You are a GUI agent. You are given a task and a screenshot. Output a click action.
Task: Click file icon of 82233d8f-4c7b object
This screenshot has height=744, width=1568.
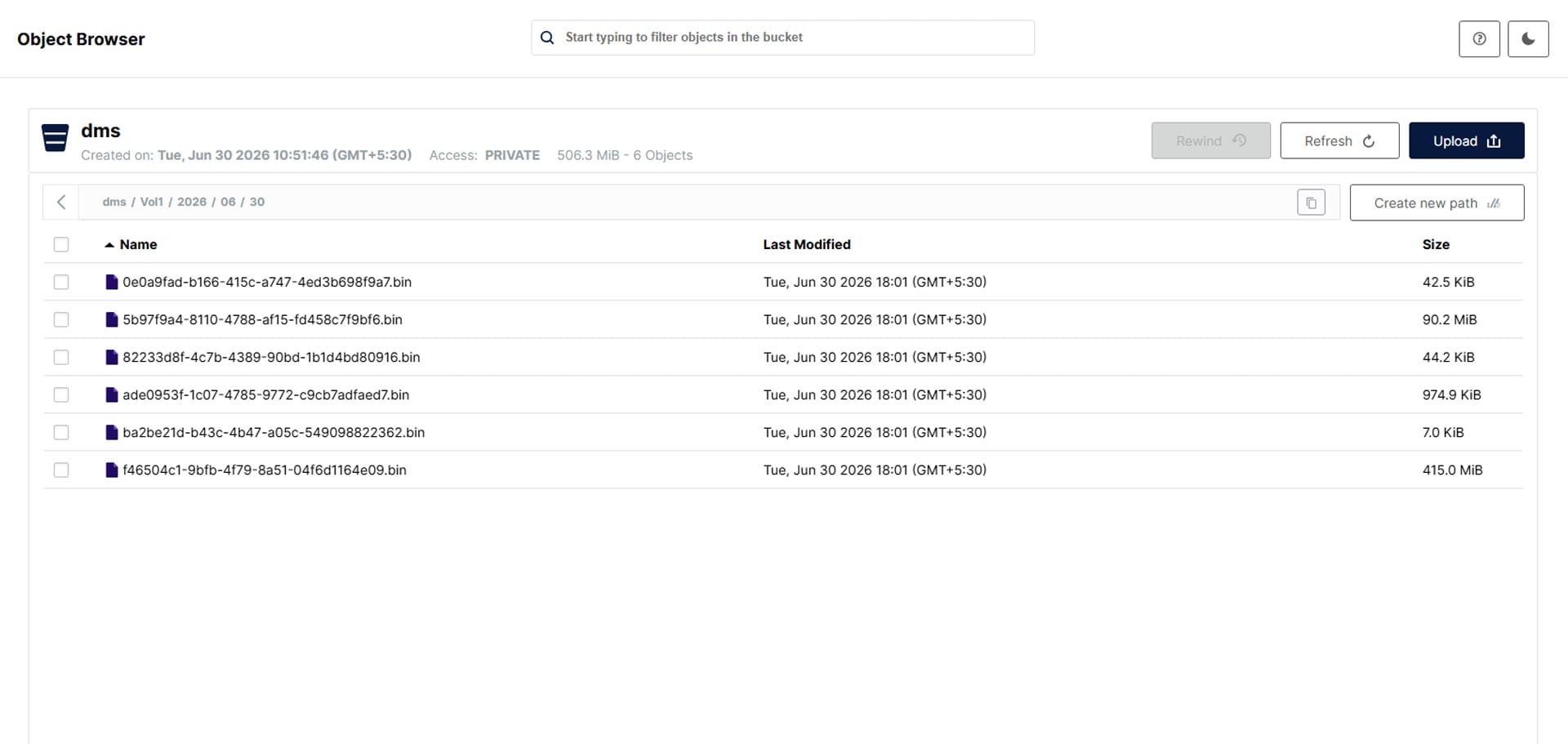click(112, 357)
